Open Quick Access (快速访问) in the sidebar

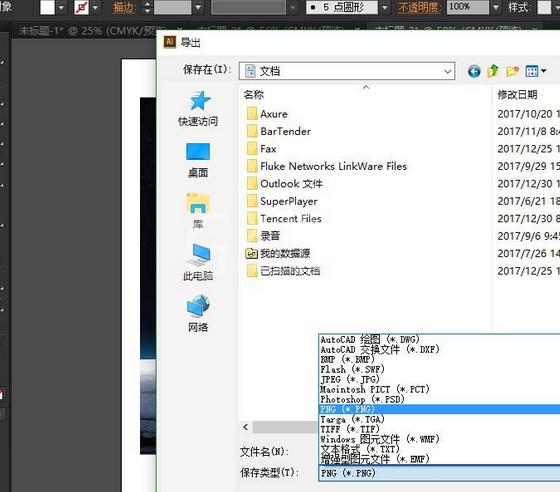point(198,109)
